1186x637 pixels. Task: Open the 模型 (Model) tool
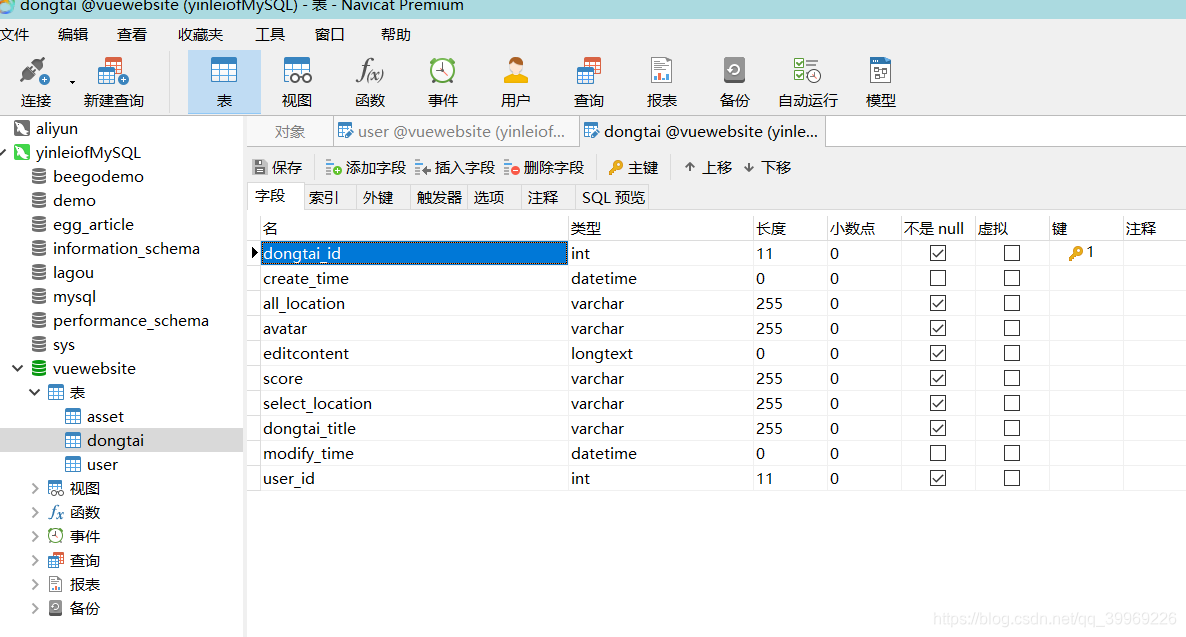(x=879, y=80)
